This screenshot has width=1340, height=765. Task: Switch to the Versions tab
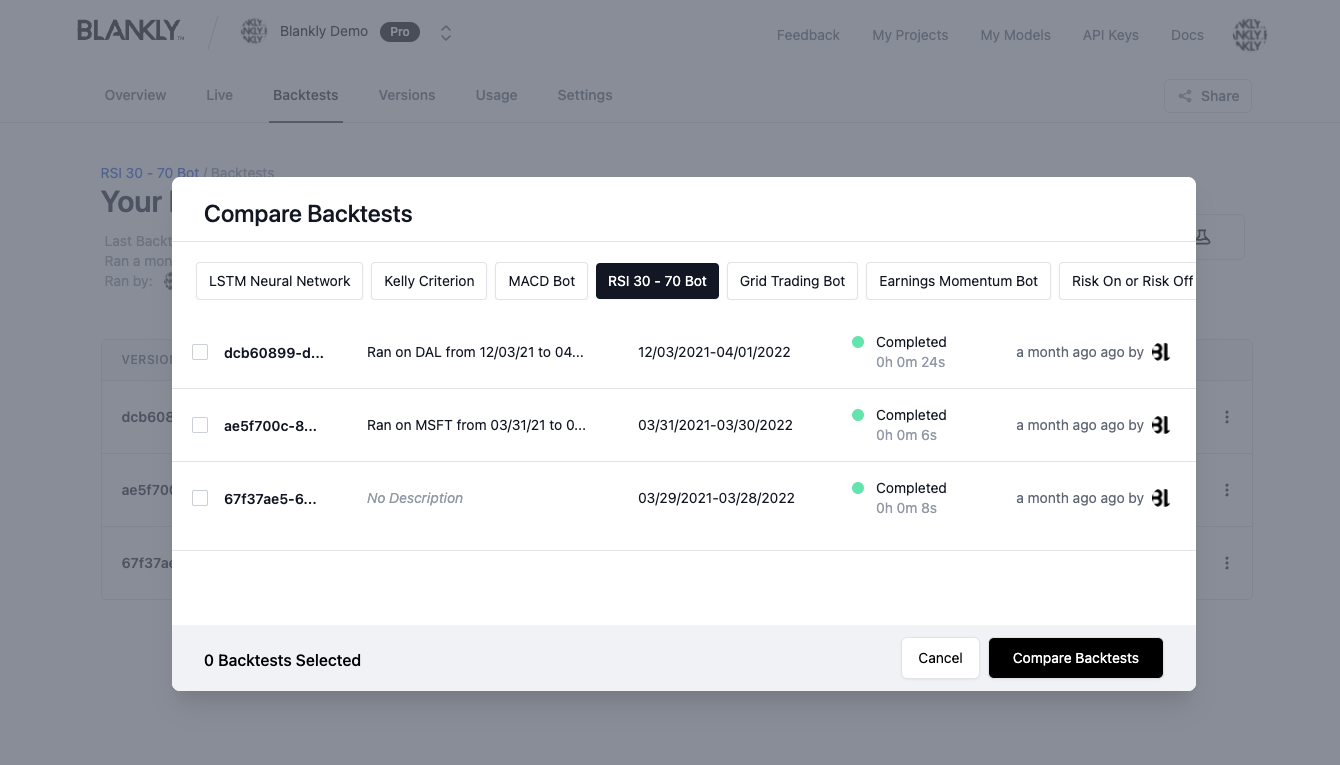pos(406,95)
